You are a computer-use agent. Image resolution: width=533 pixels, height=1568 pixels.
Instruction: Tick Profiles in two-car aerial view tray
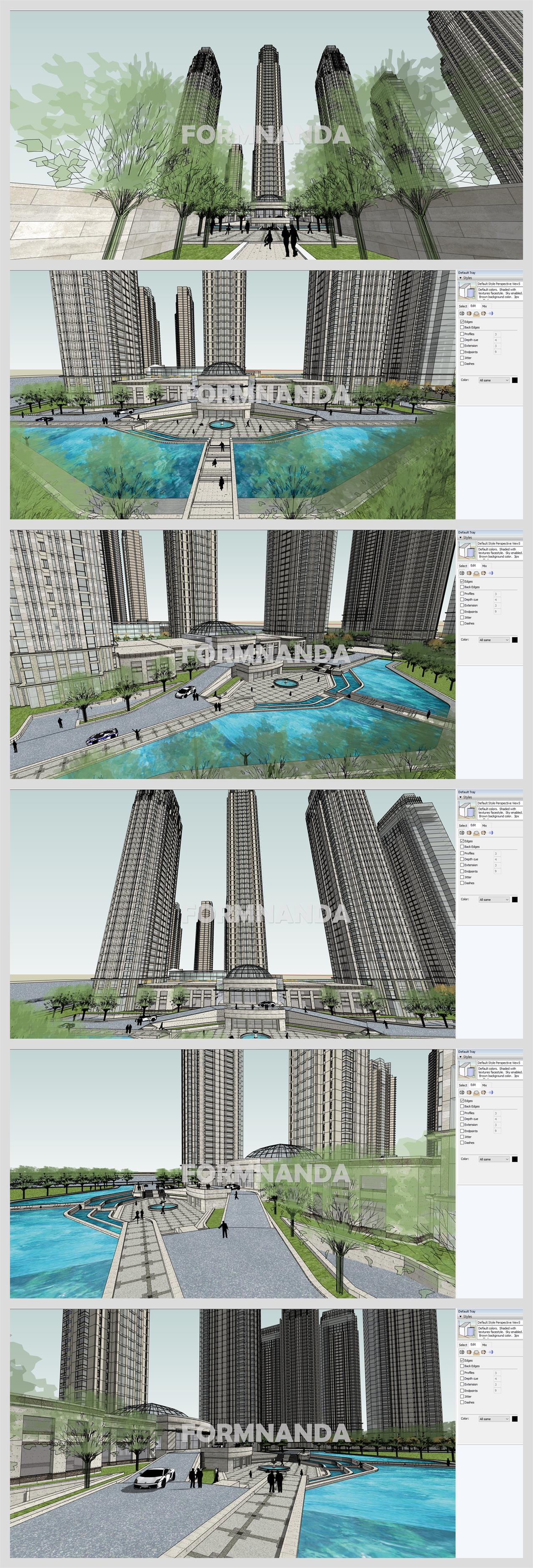pyautogui.click(x=462, y=593)
